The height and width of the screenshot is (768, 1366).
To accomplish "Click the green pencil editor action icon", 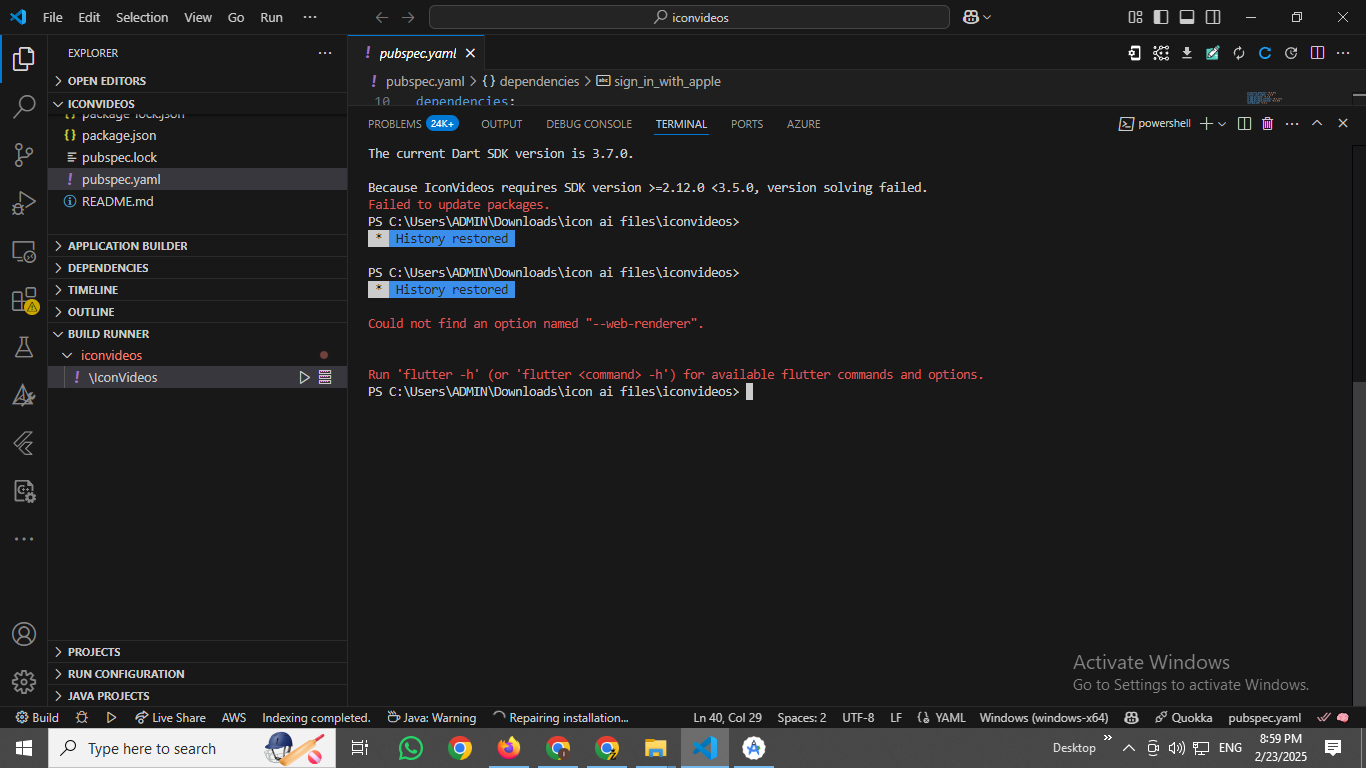I will click(x=1213, y=53).
